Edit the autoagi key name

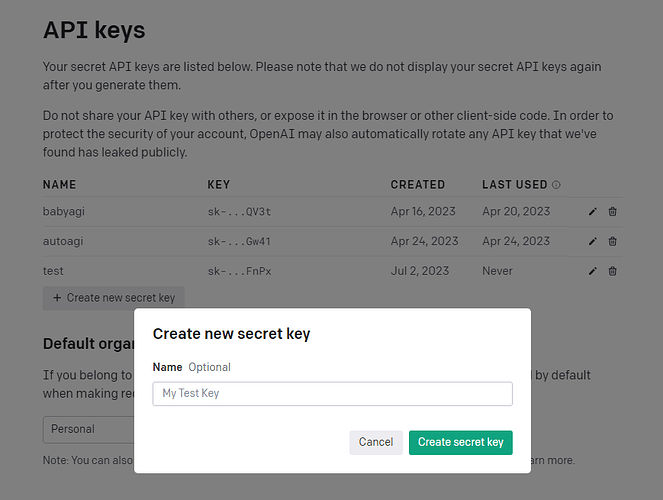pyautogui.click(x=593, y=241)
